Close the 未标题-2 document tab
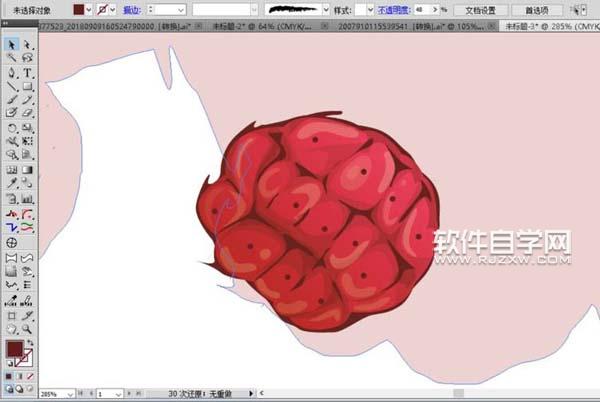 click(x=324, y=26)
